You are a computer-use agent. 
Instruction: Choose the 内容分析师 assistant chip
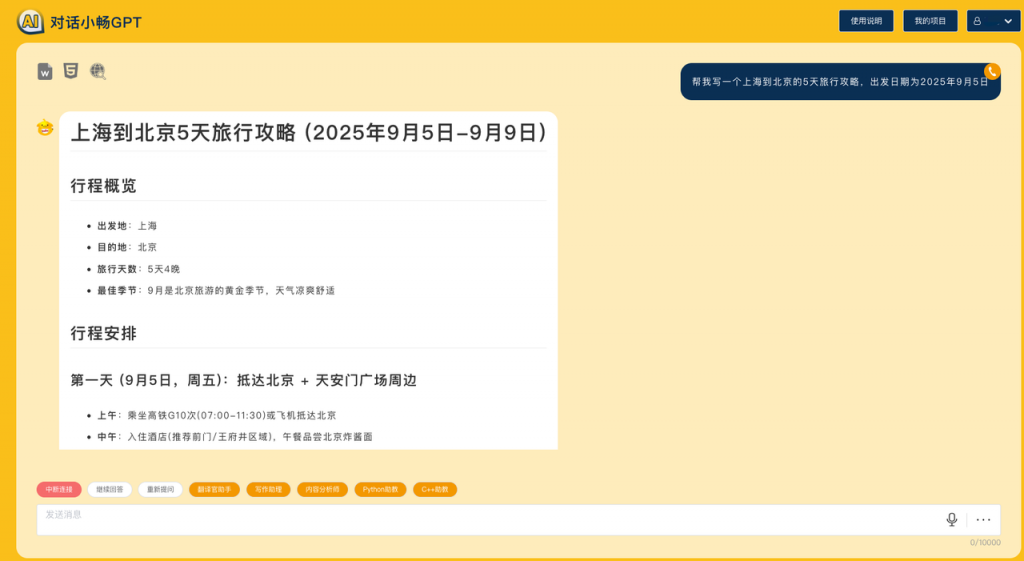[322, 490]
